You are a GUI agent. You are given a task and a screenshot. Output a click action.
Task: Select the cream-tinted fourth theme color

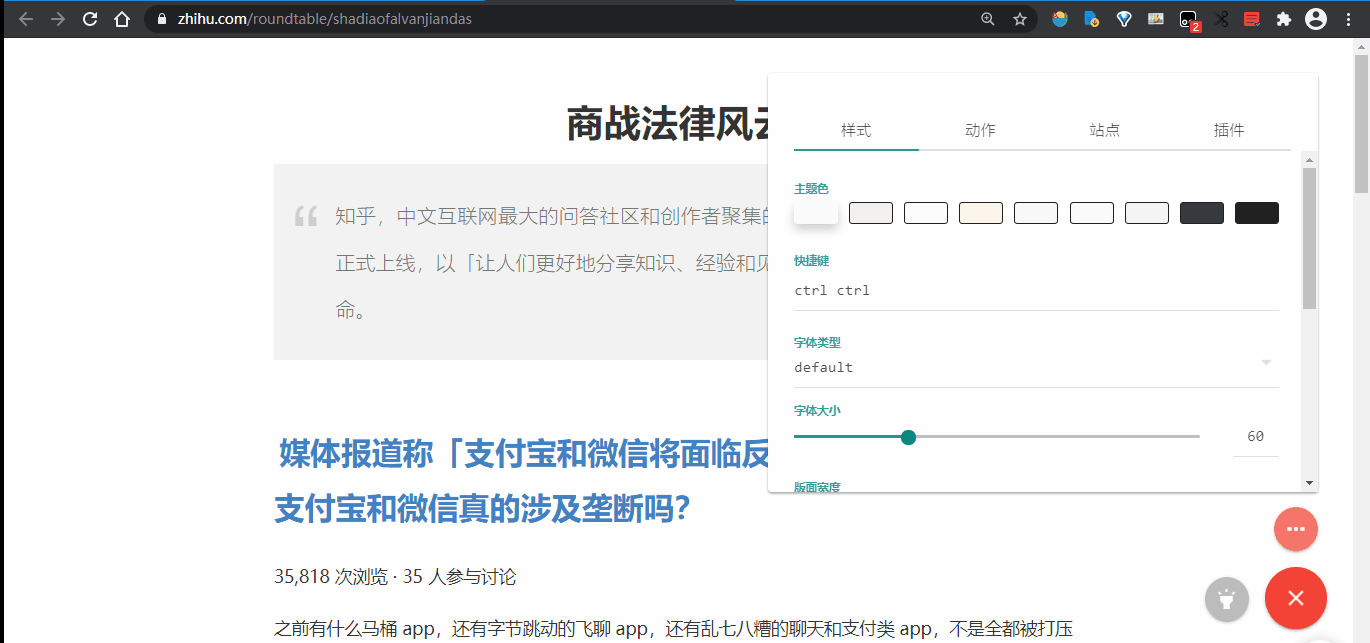pos(981,213)
